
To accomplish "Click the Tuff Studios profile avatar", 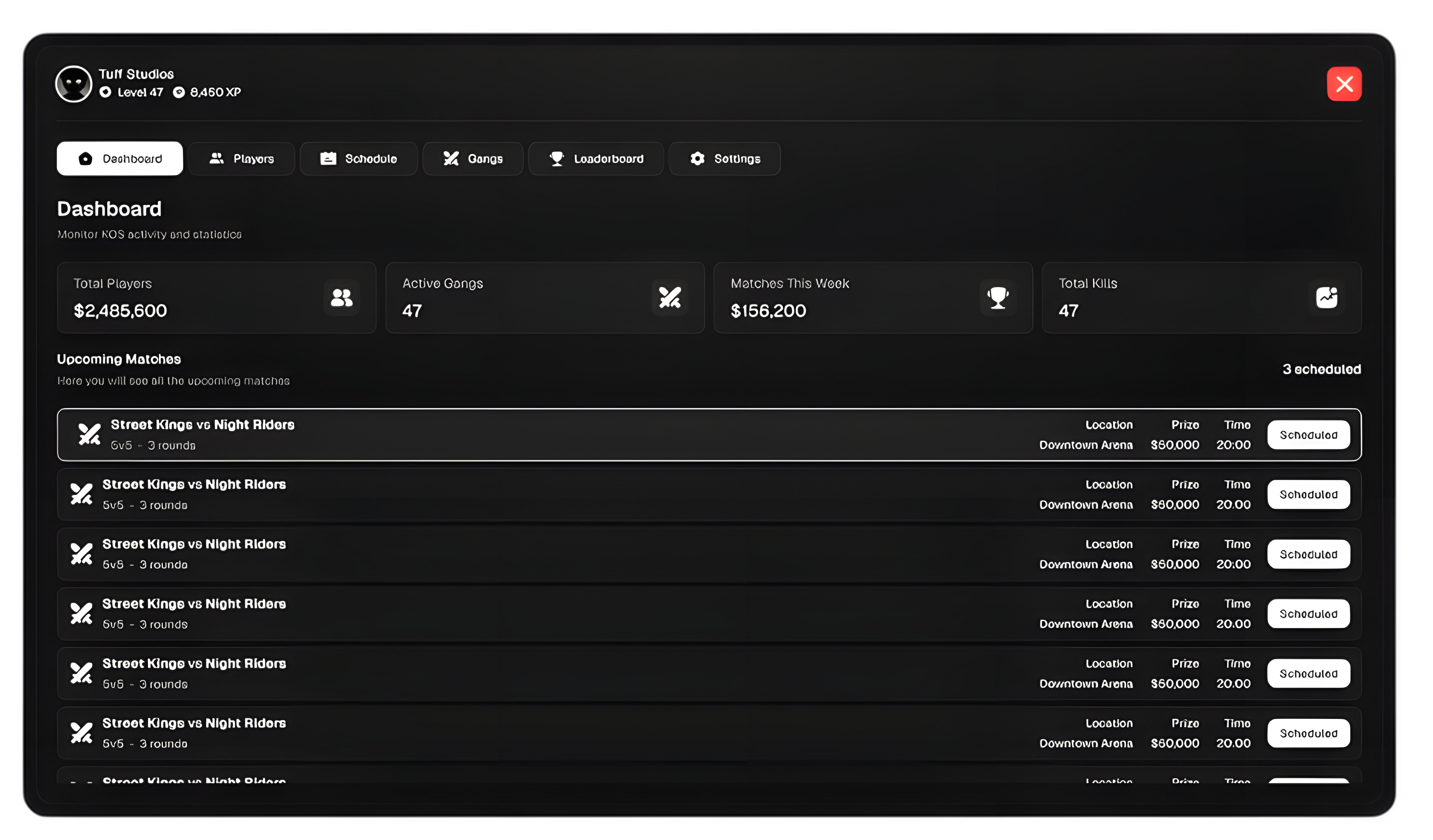I will [73, 84].
